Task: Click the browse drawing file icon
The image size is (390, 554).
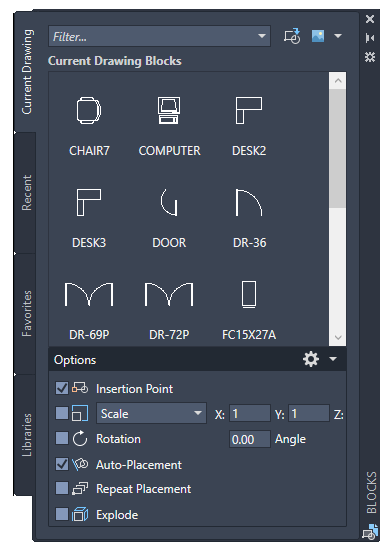Action: coord(292,36)
